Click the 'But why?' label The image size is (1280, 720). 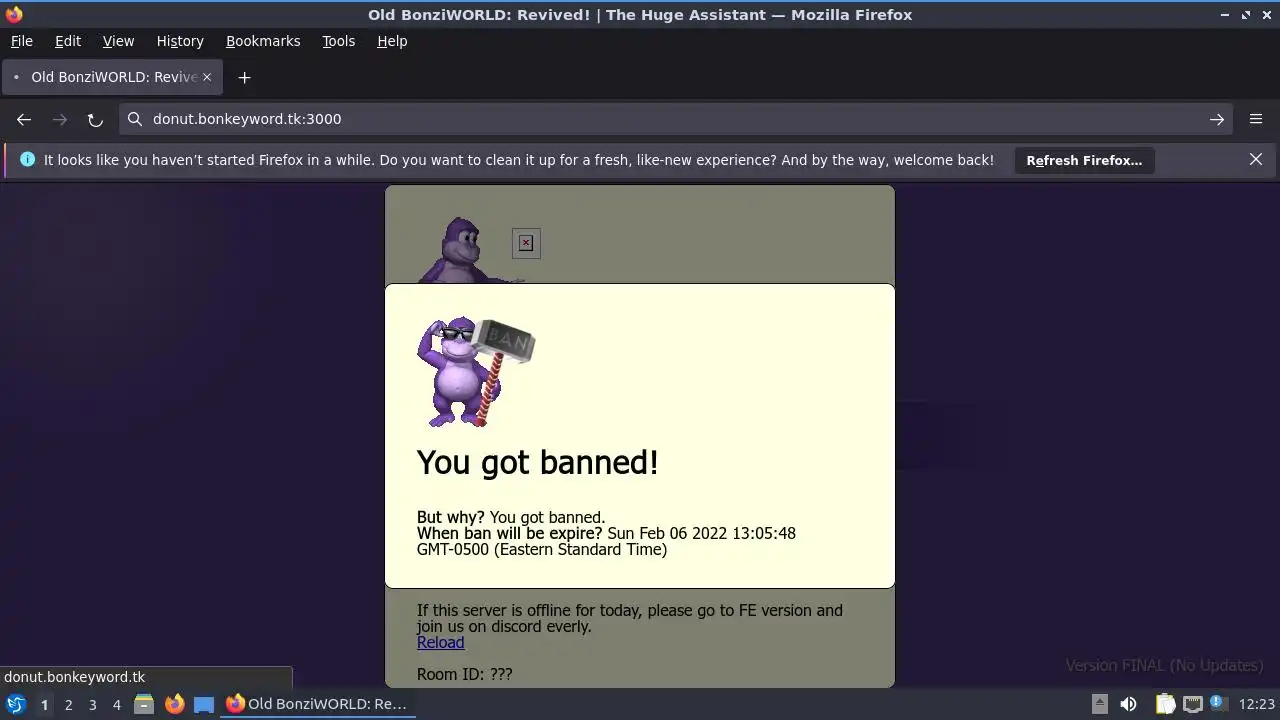click(x=451, y=517)
